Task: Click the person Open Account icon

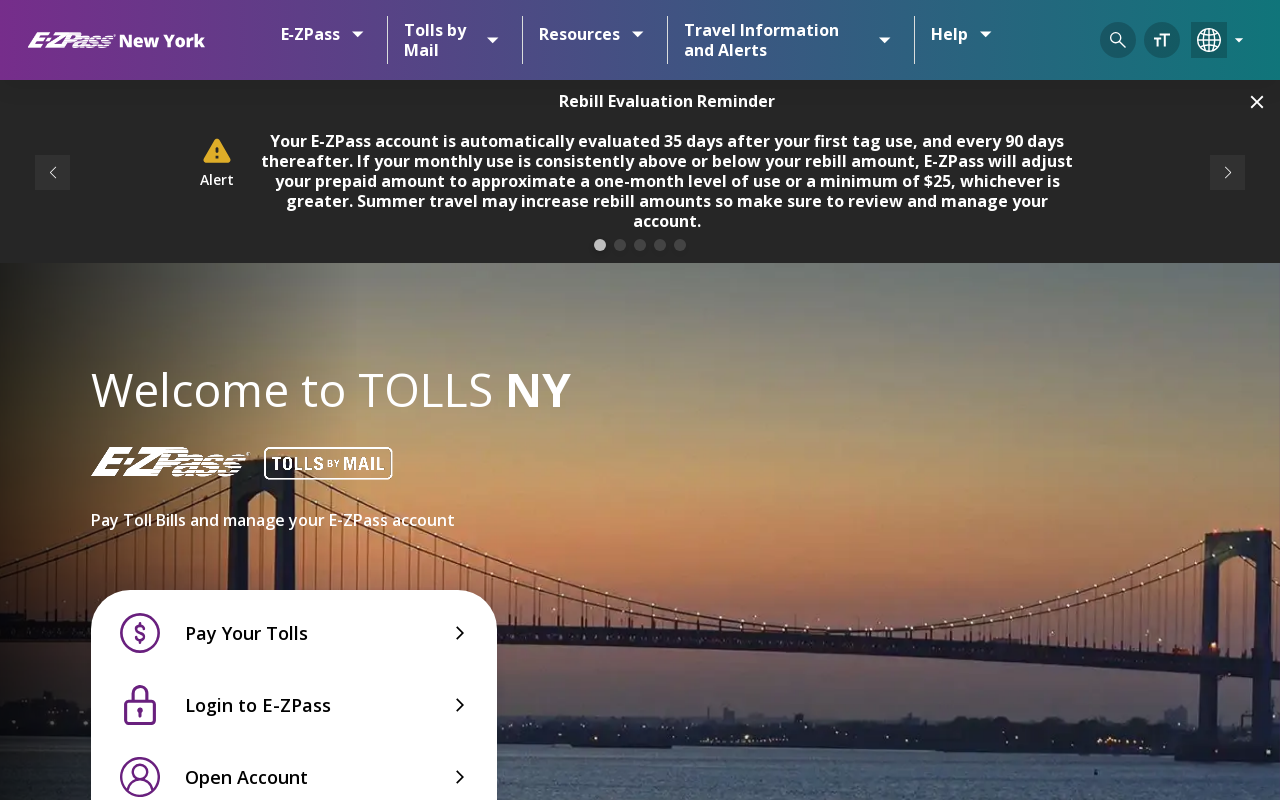Action: click(x=140, y=777)
